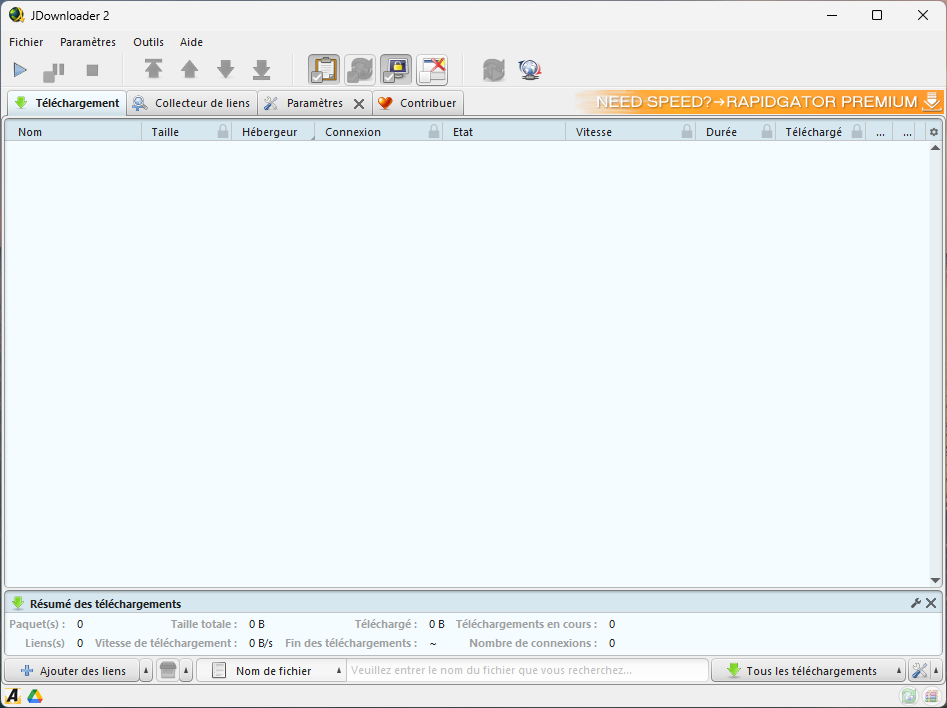Click green reconnect status icon bottom right
The image size is (947, 708).
[908, 696]
